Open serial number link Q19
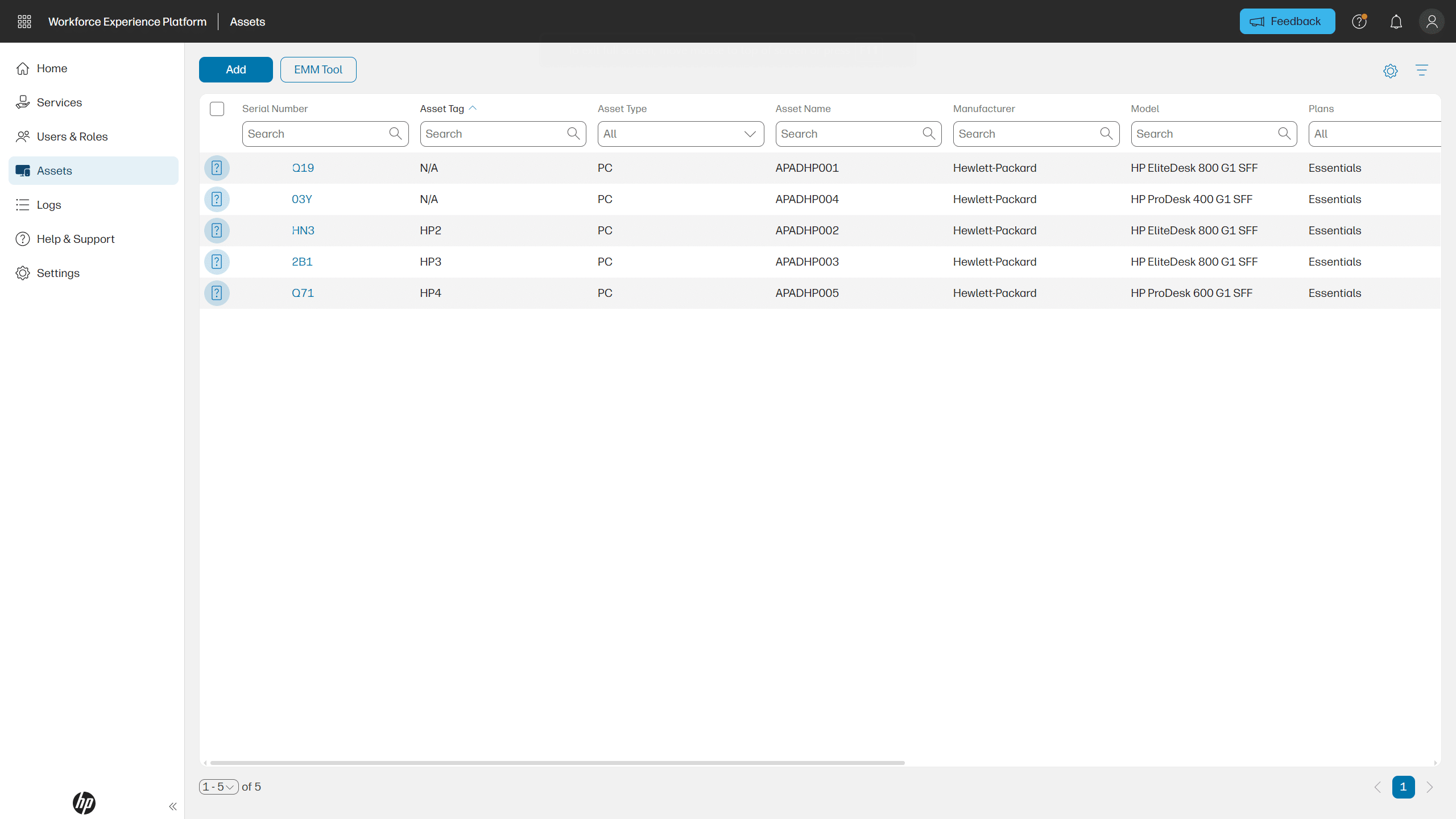Viewport: 1456px width, 819px height. 303,168
